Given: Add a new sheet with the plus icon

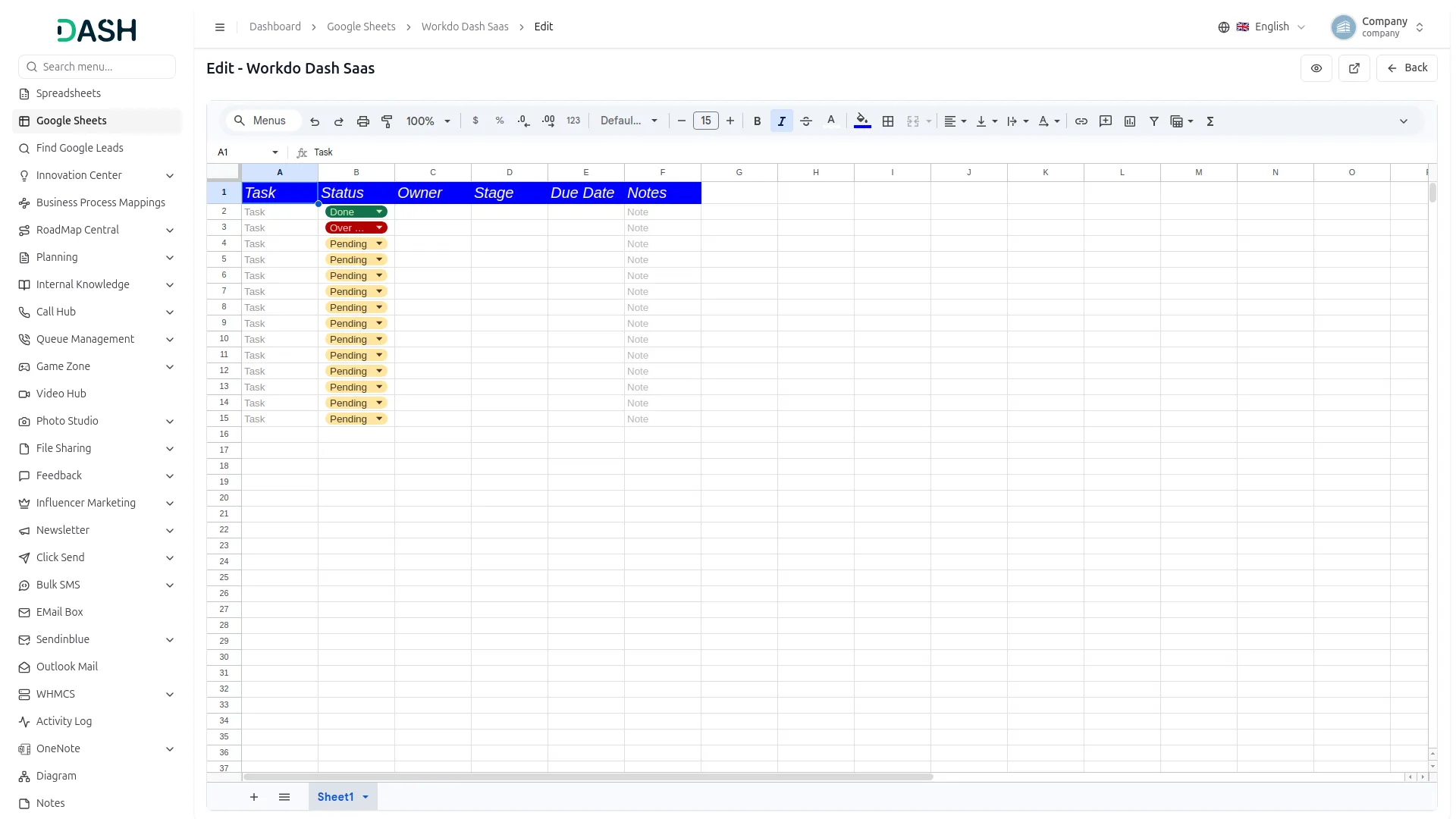Looking at the screenshot, I should pyautogui.click(x=254, y=797).
